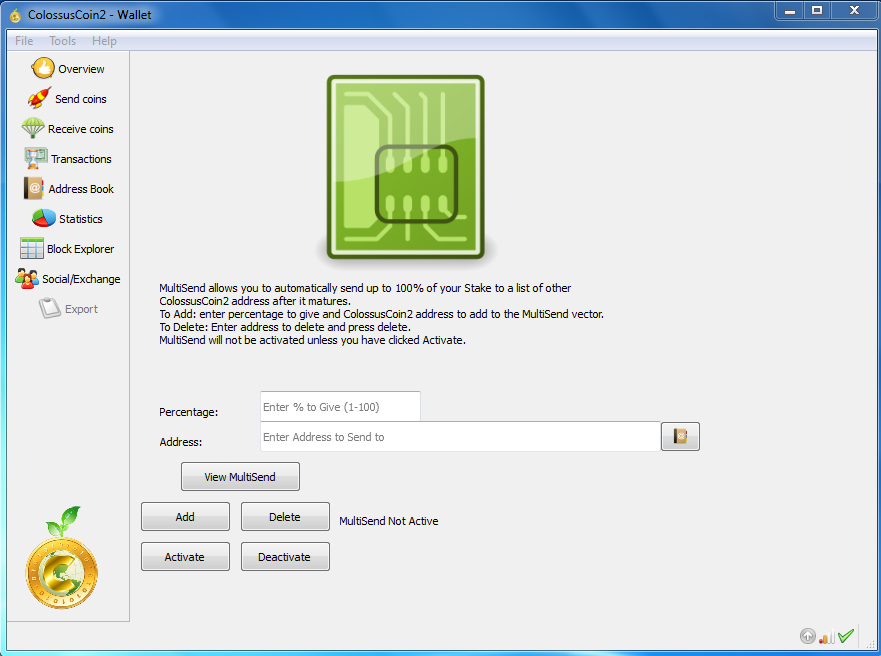Image resolution: width=881 pixels, height=656 pixels.
Task: Open the File menu
Action: pyautogui.click(x=23, y=40)
